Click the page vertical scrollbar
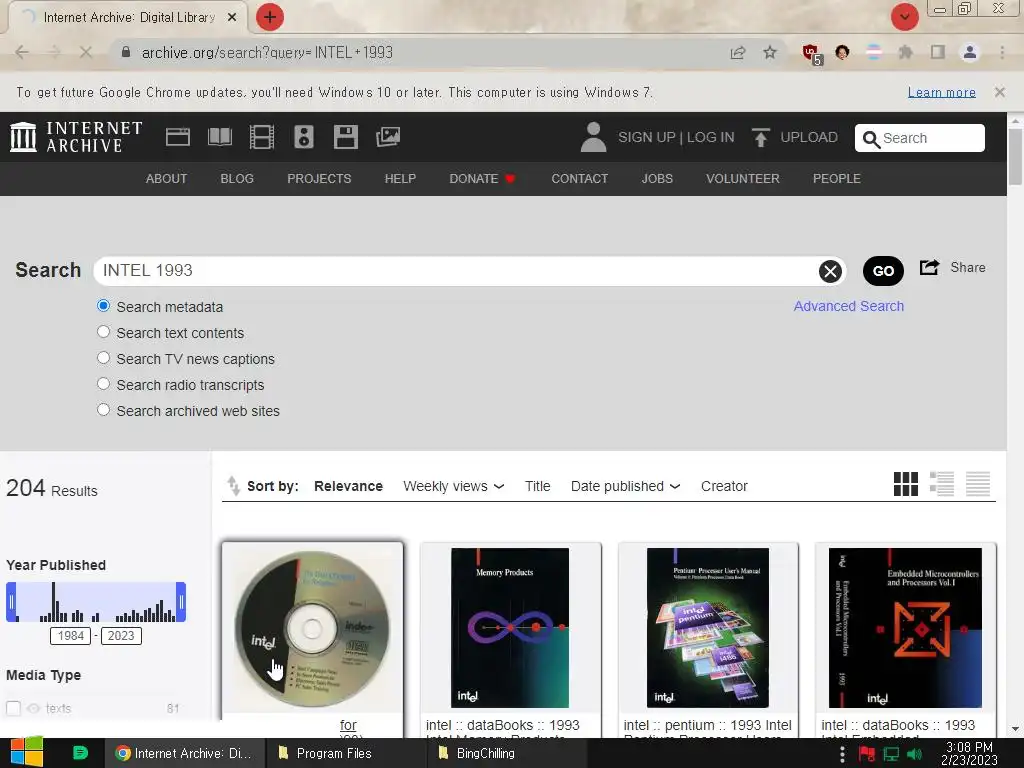The height and width of the screenshot is (768, 1024). (1015, 157)
